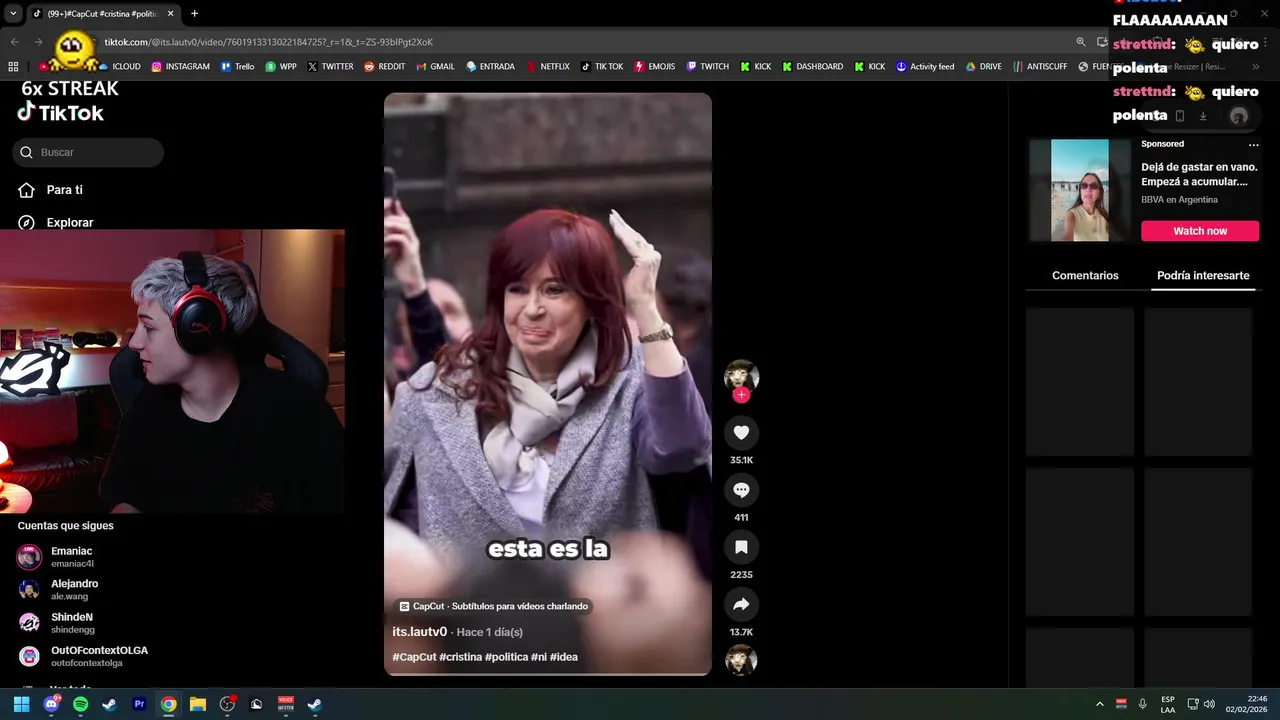The height and width of the screenshot is (720, 1280).
Task: Open comments via speech bubble icon
Action: point(741,490)
